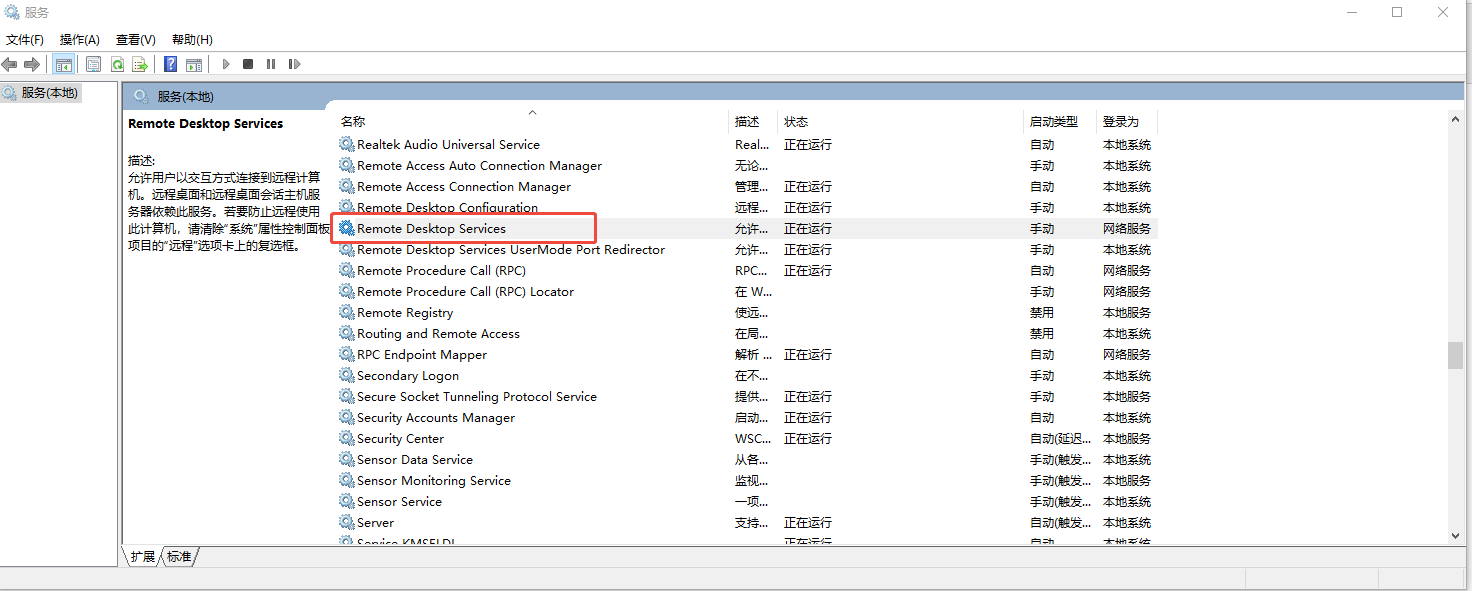Start the service with the play icon
Image resolution: width=1472 pixels, height=591 pixels.
pyautogui.click(x=226, y=64)
